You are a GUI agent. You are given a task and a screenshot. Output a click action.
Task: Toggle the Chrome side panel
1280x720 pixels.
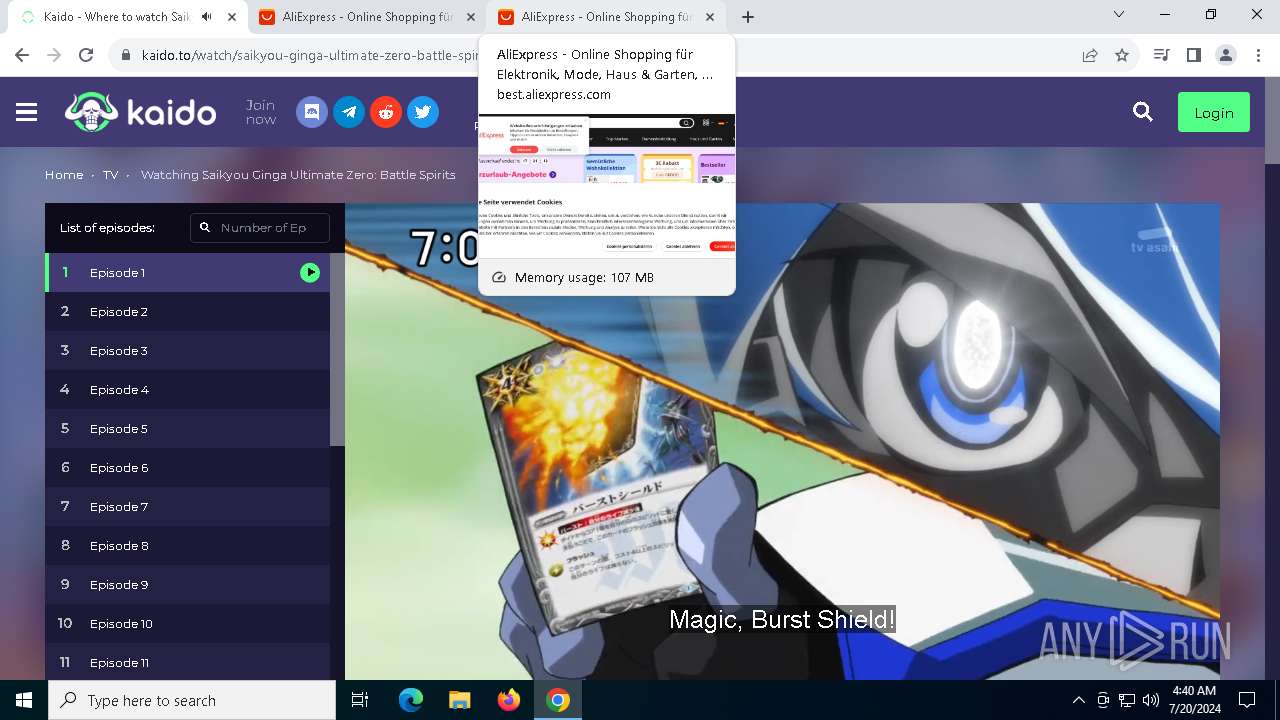(1193, 55)
